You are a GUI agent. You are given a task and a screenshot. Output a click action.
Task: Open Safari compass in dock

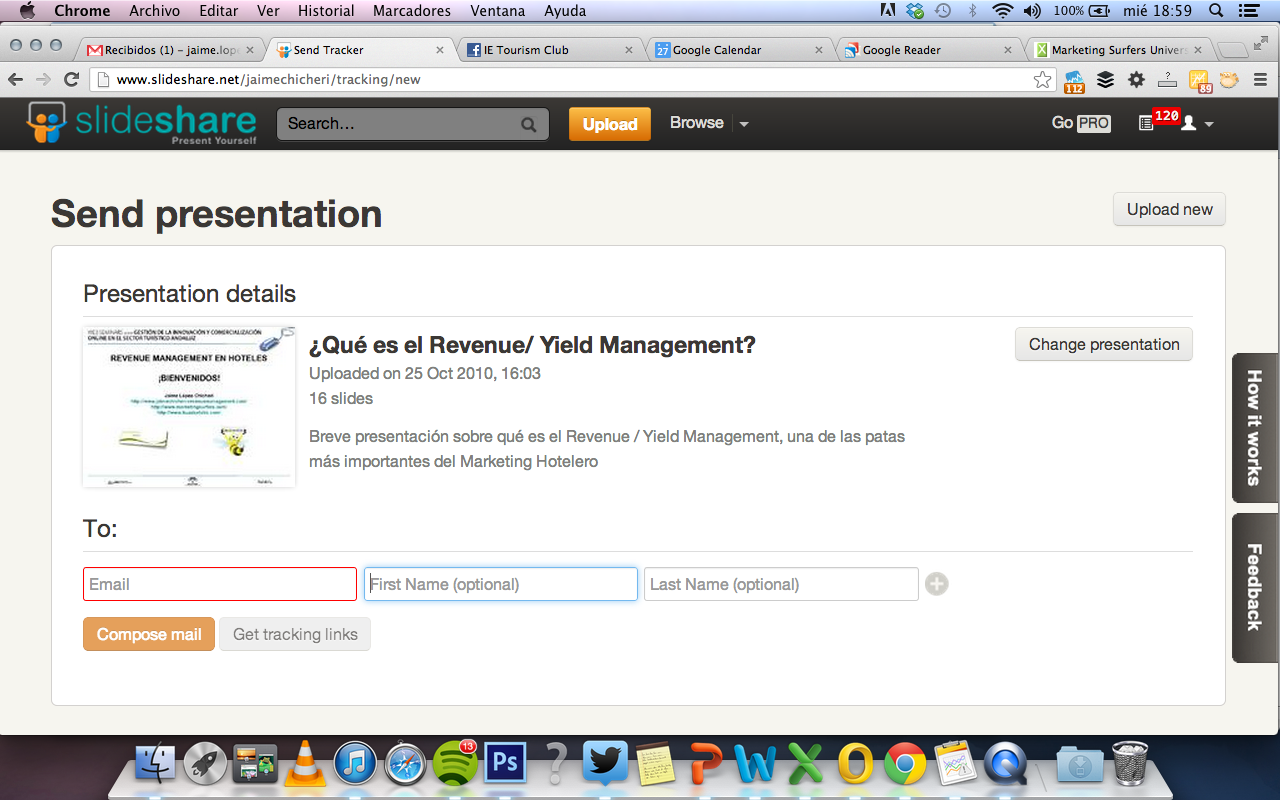coord(405,765)
